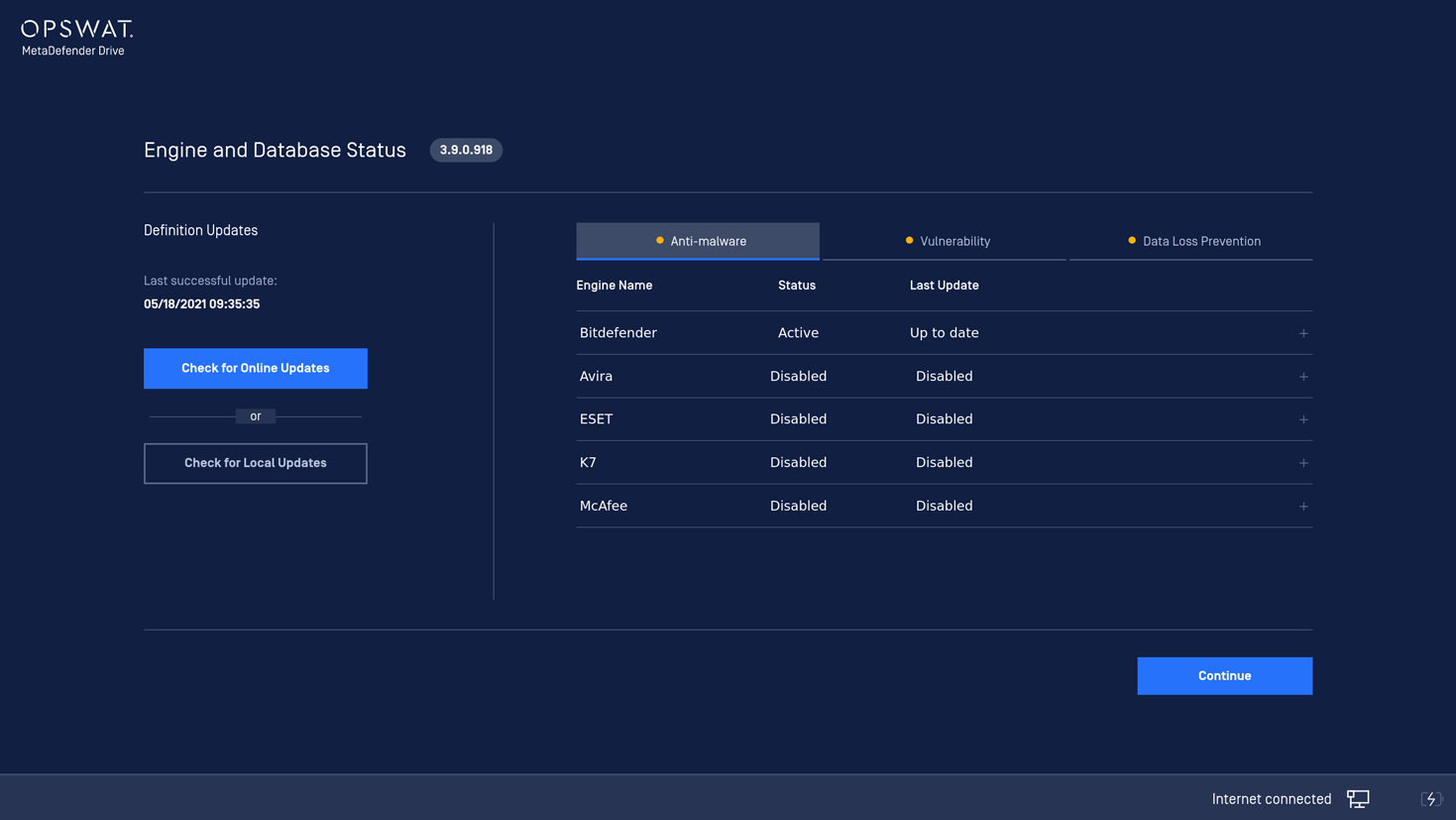This screenshot has height=820, width=1456.
Task: Select the Bitdefender engine name
Action: tap(618, 333)
